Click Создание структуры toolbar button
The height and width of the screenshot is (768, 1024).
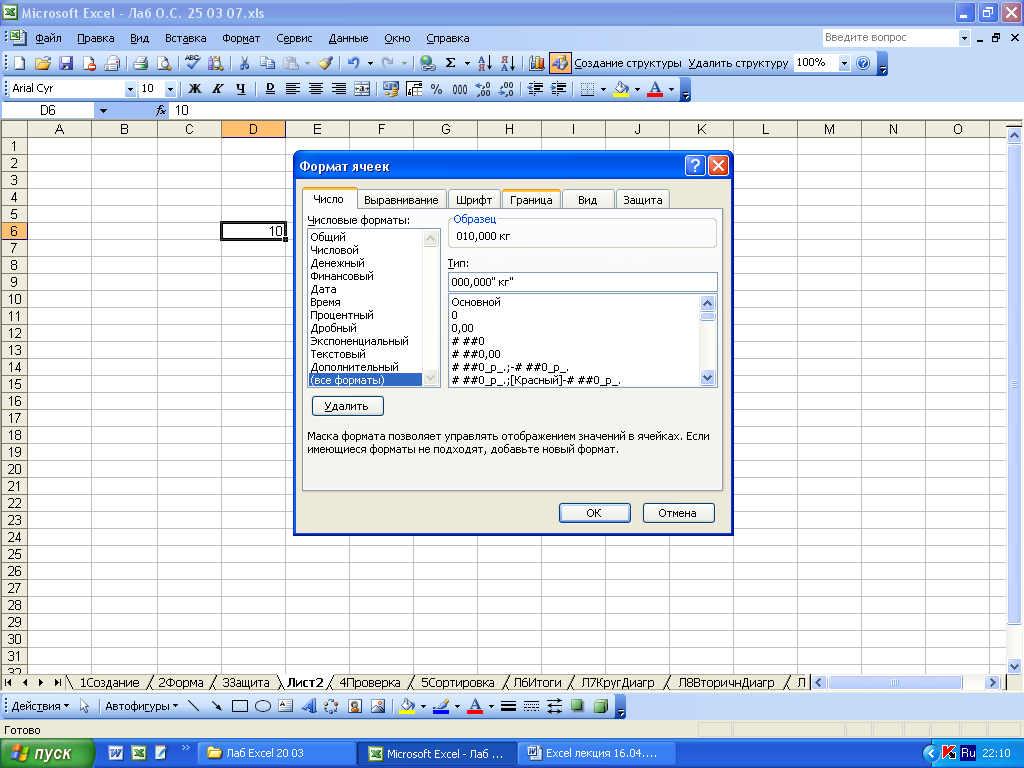(x=627, y=63)
